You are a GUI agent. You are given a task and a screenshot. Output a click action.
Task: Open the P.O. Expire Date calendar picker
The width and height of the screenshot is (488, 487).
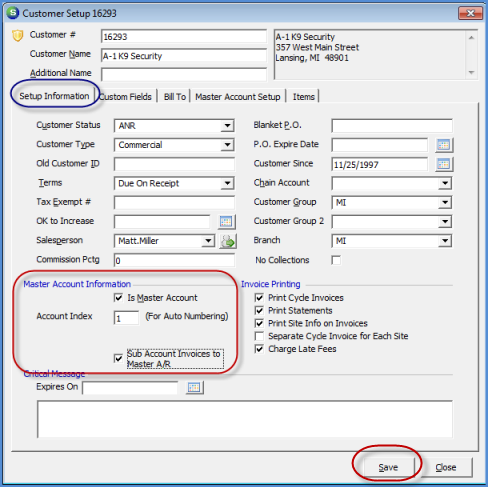tap(444, 145)
